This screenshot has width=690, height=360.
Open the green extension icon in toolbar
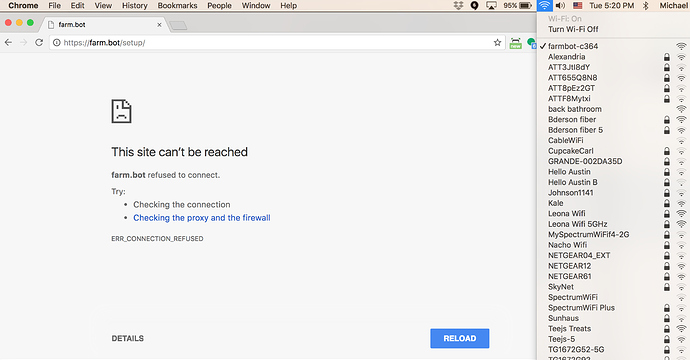(x=515, y=43)
